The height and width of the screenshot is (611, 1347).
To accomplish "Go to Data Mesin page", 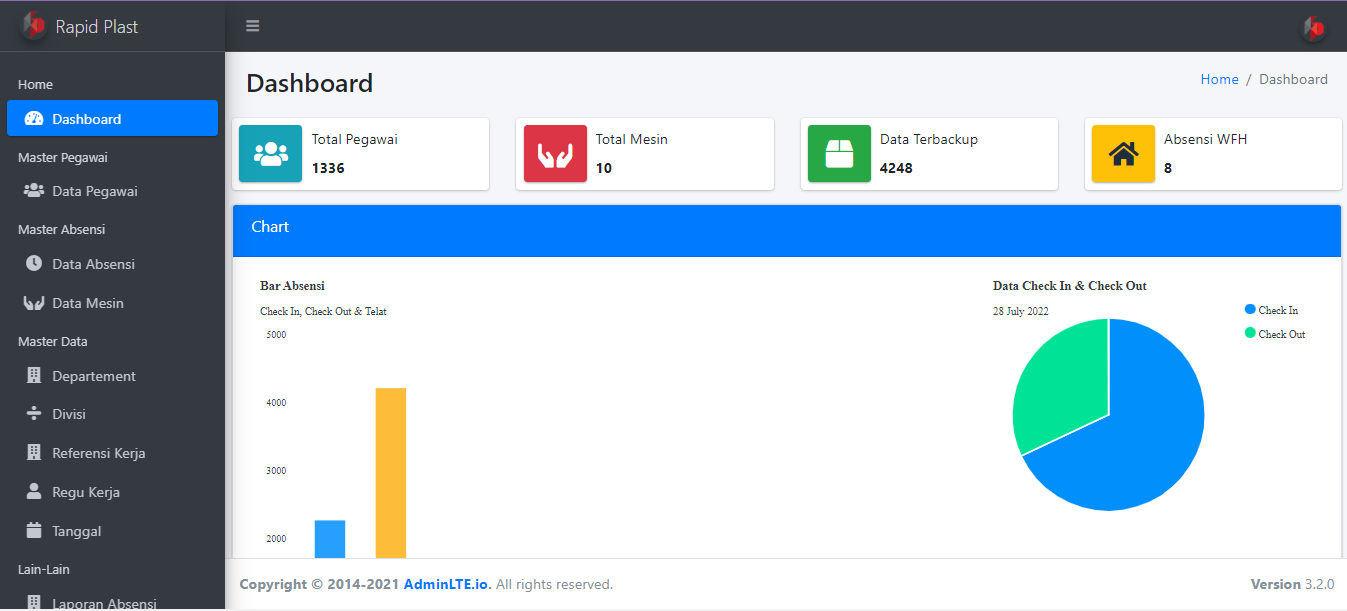I will 88,303.
